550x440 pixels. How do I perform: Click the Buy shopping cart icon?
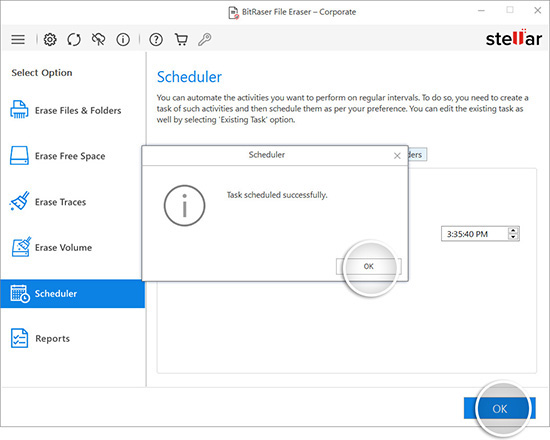coord(181,39)
